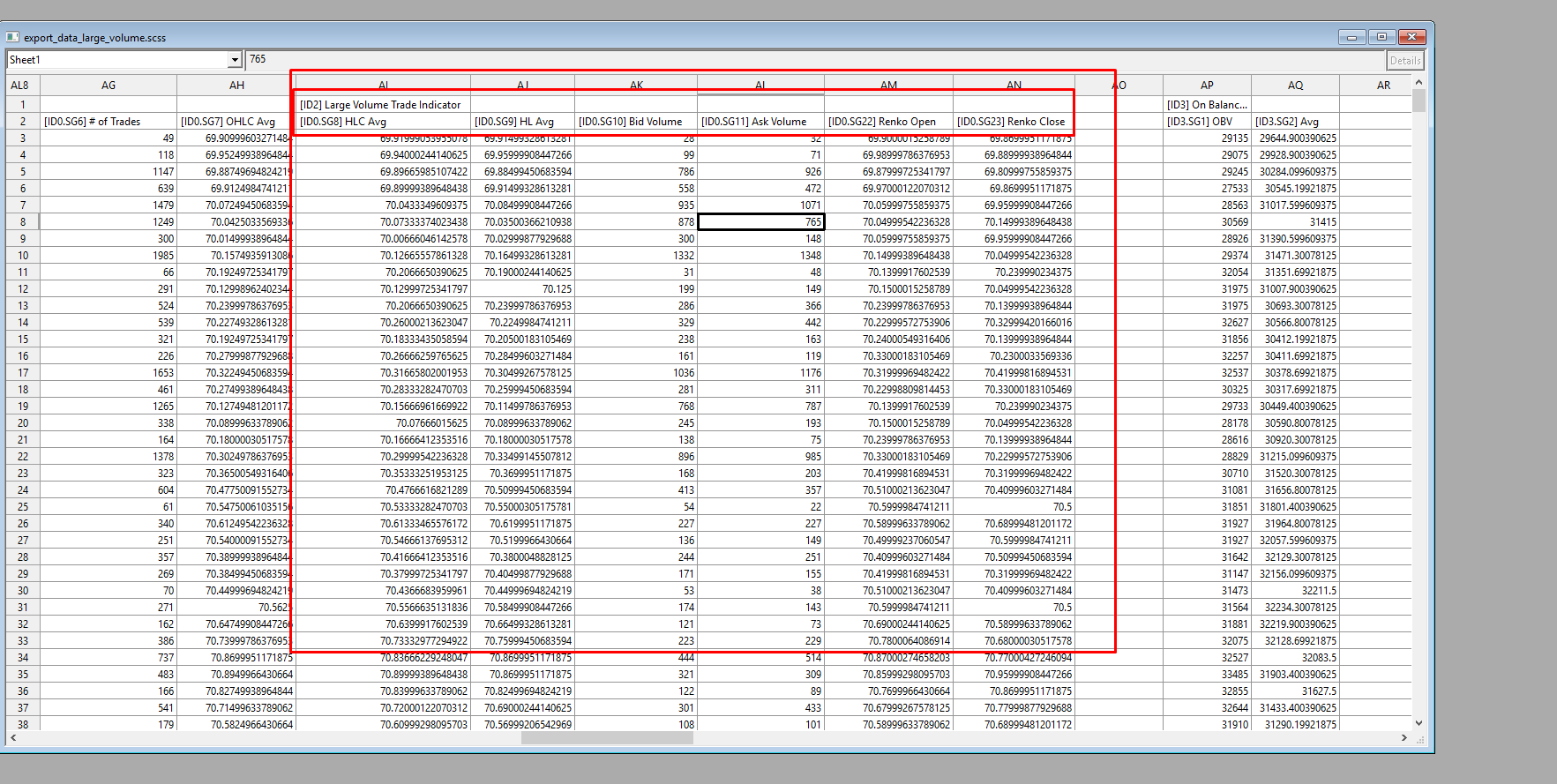Click the AL8 corner reference cell
This screenshot has height=784, width=1557.
[x=20, y=86]
